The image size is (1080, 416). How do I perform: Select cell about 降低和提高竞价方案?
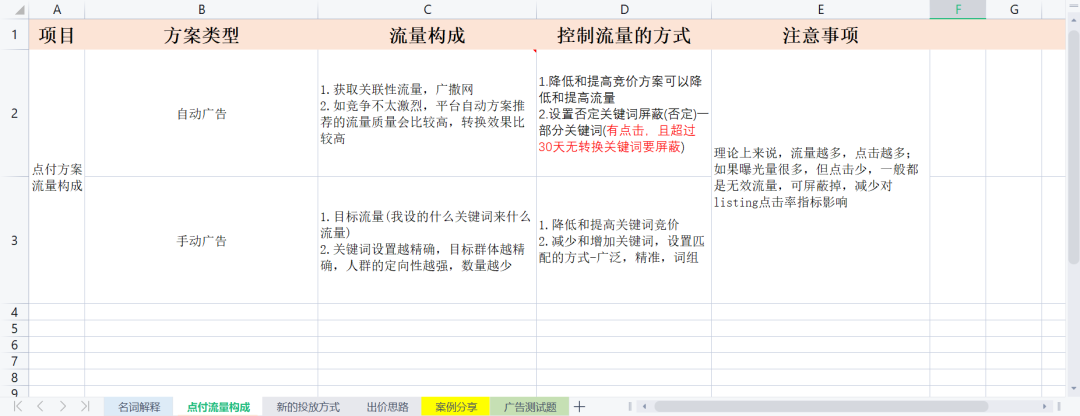(x=624, y=113)
